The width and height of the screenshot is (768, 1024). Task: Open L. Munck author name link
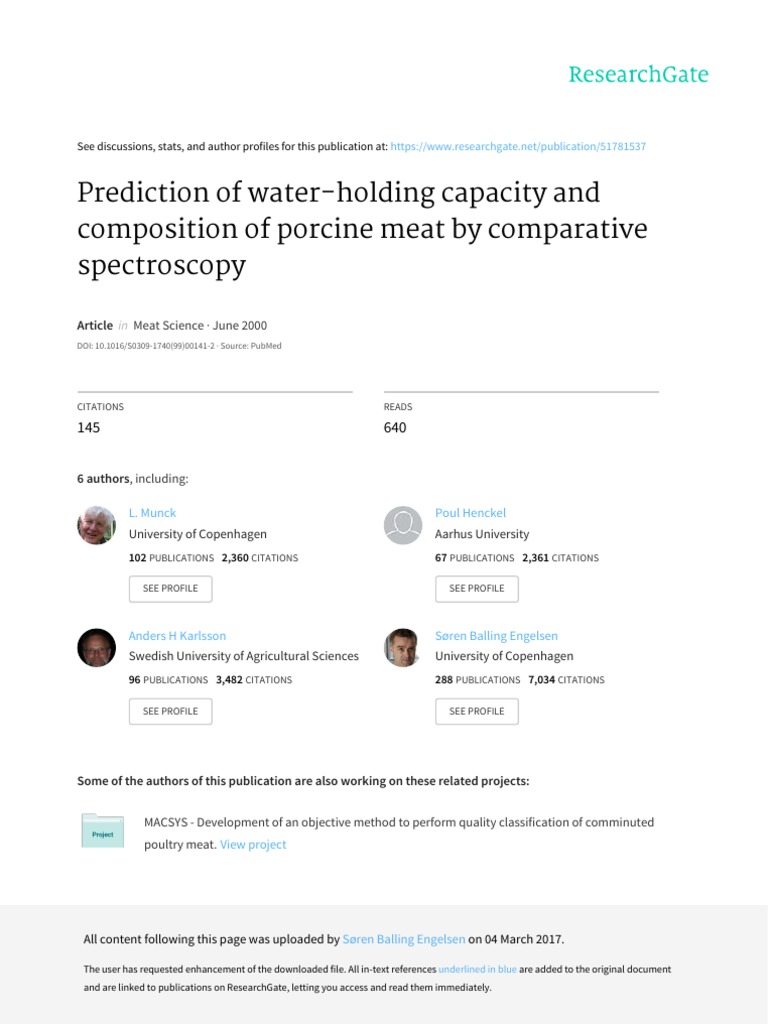(152, 513)
